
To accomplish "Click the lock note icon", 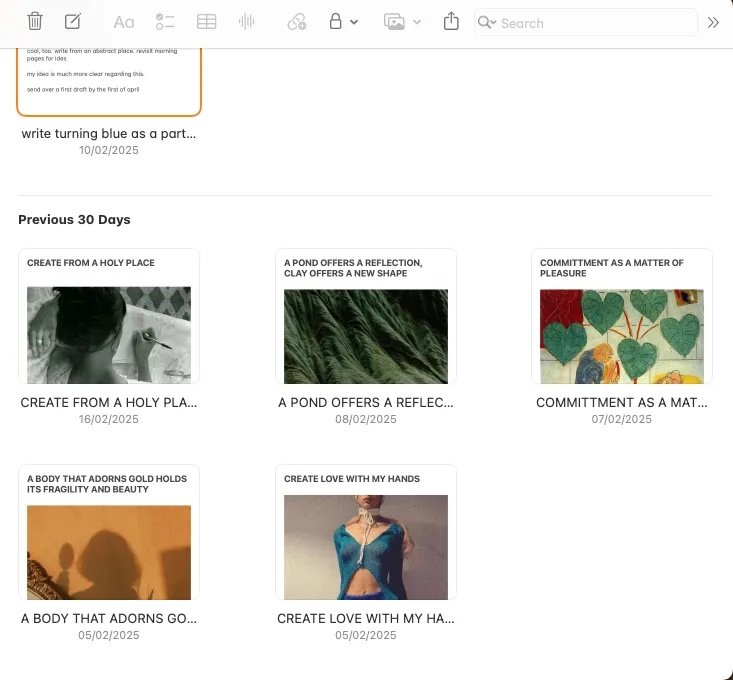I will pos(335,21).
